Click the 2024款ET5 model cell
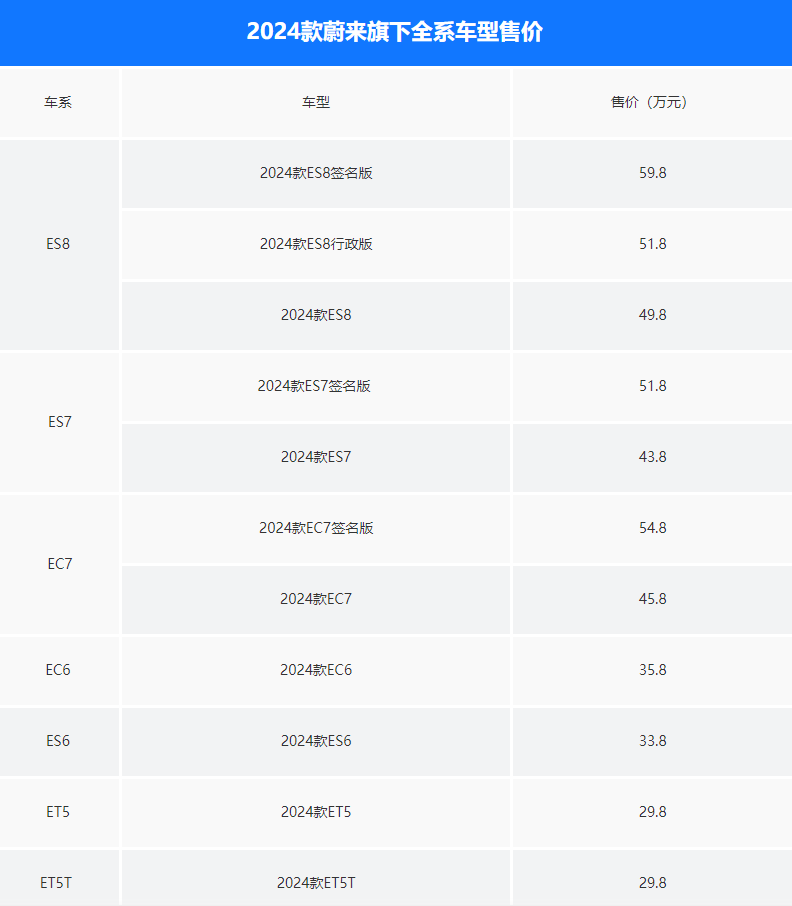Viewport: 792px width, 906px height. point(316,812)
